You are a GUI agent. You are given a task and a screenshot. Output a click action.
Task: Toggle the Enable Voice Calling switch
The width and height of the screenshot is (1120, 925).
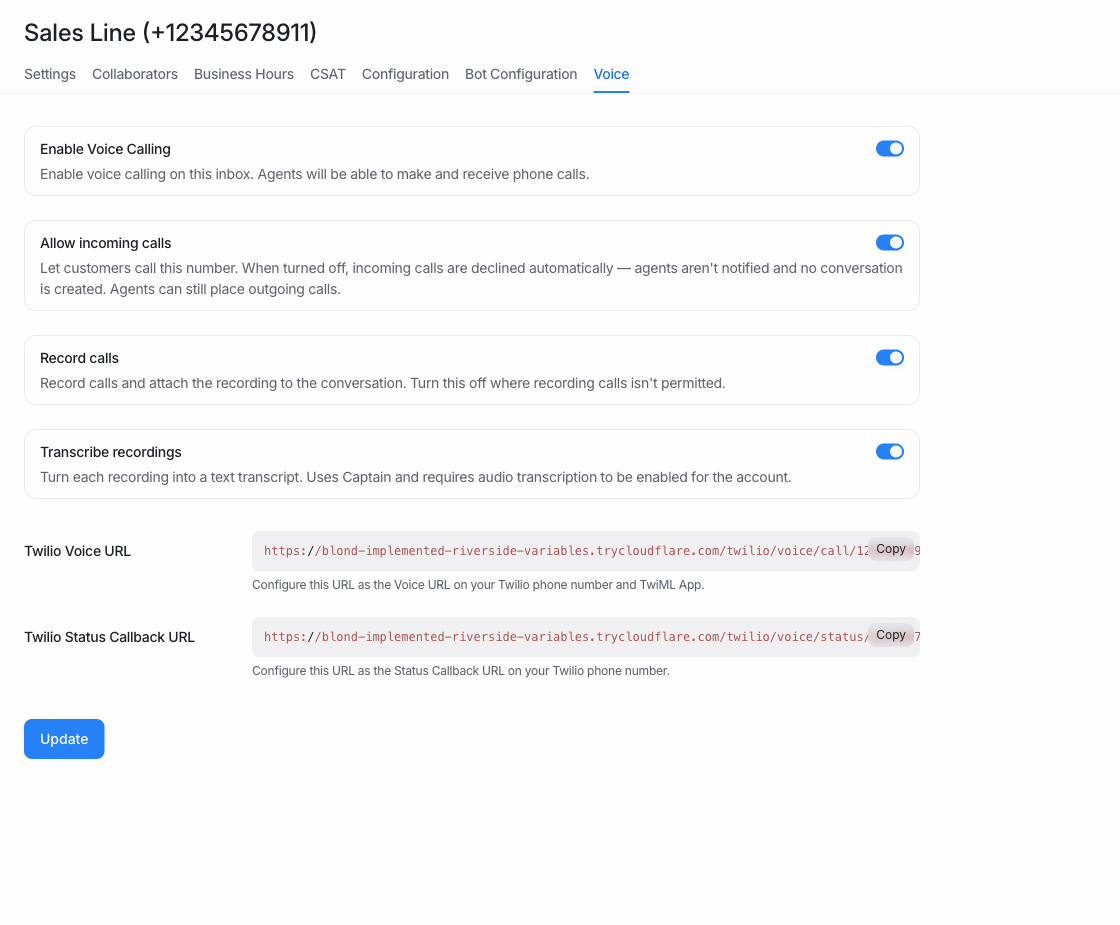pyautogui.click(x=889, y=149)
